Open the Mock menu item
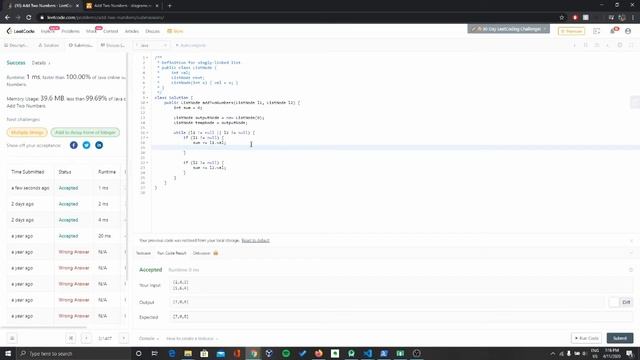This screenshot has height=360, width=640. pos(91,31)
